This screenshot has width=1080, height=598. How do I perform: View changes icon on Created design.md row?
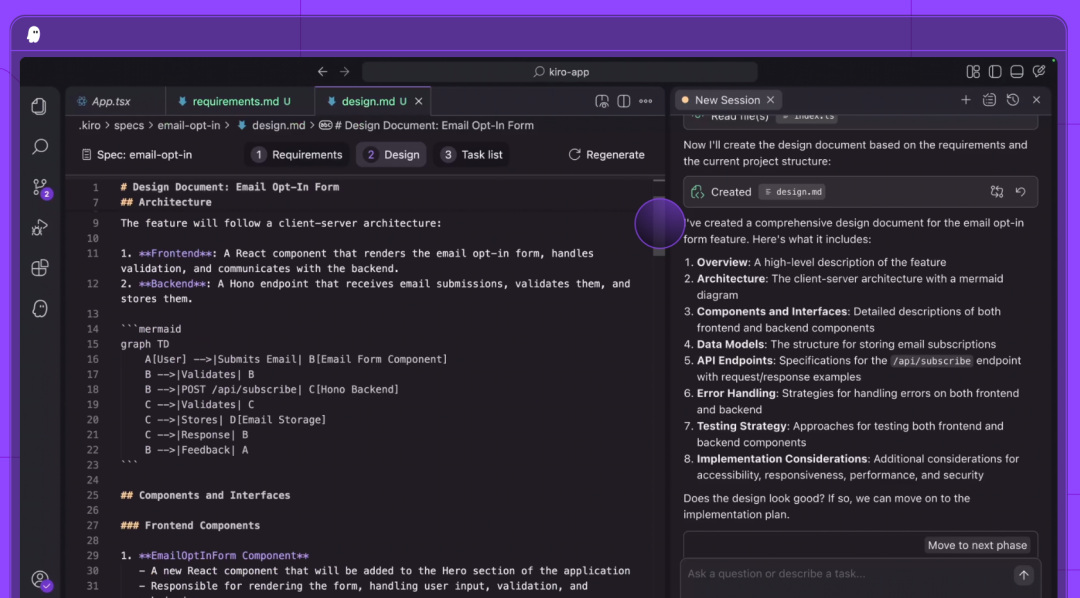click(x=997, y=192)
